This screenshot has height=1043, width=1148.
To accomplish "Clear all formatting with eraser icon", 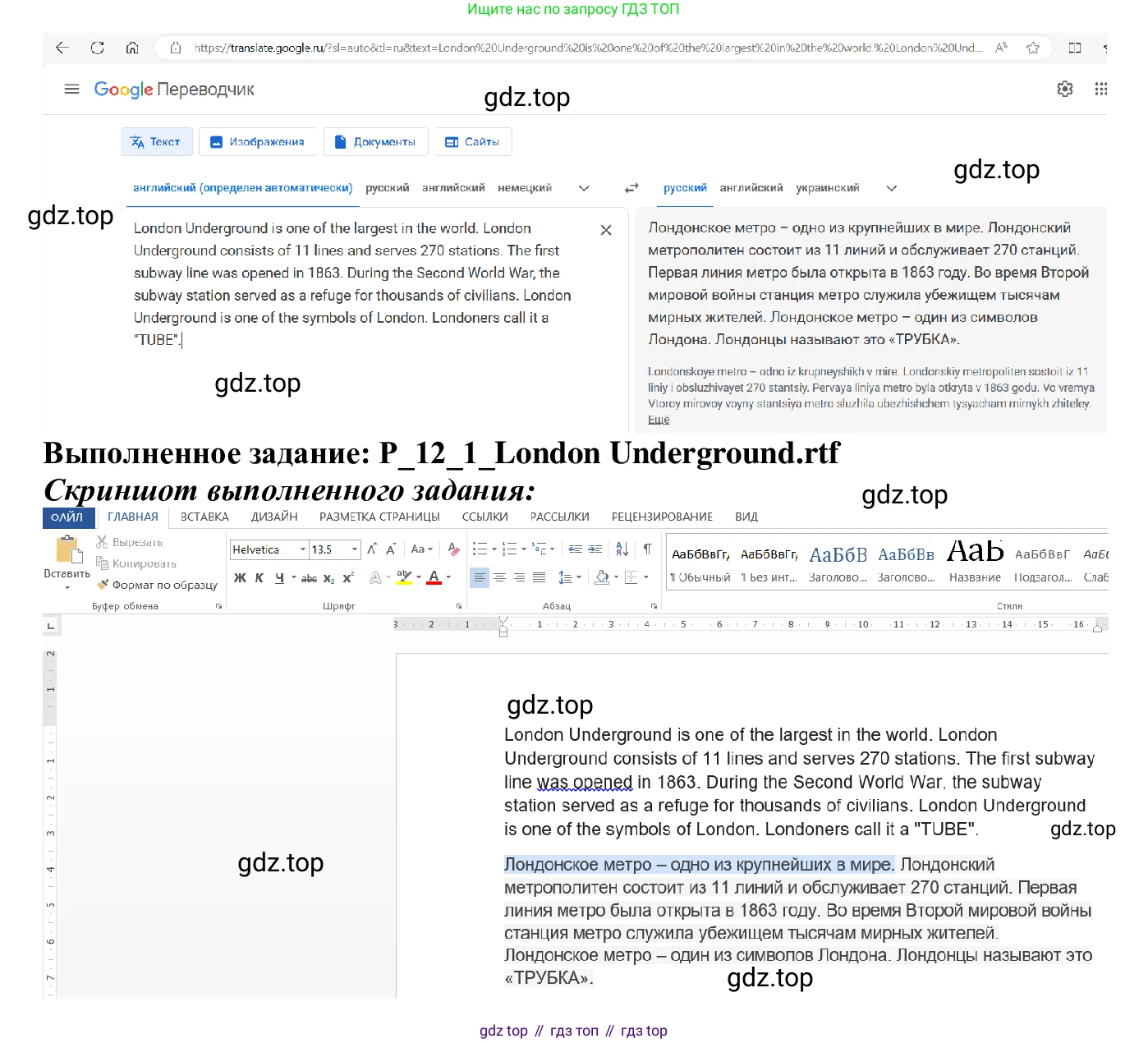I will [453, 549].
